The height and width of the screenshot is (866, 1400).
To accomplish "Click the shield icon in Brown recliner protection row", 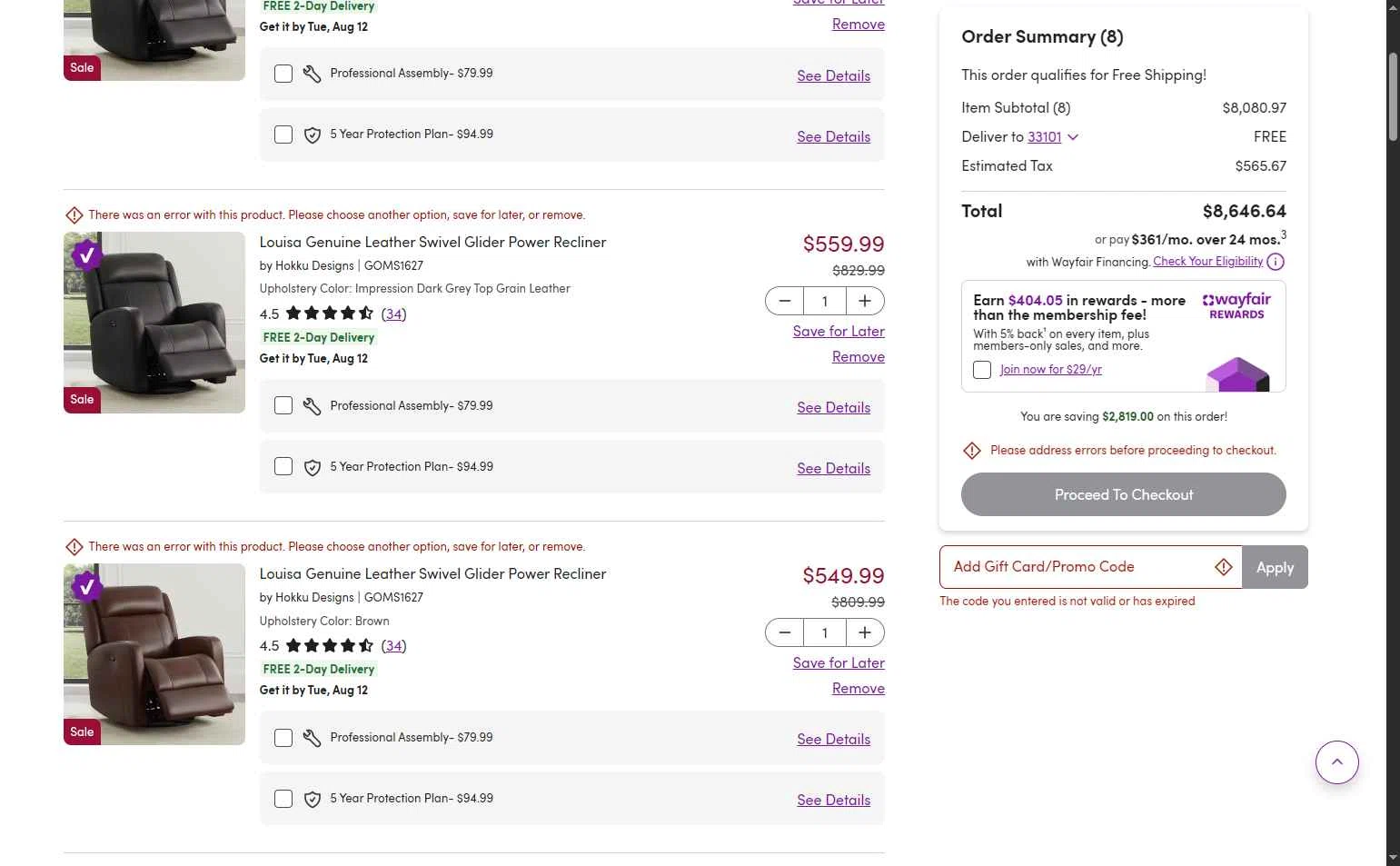I will (x=313, y=799).
